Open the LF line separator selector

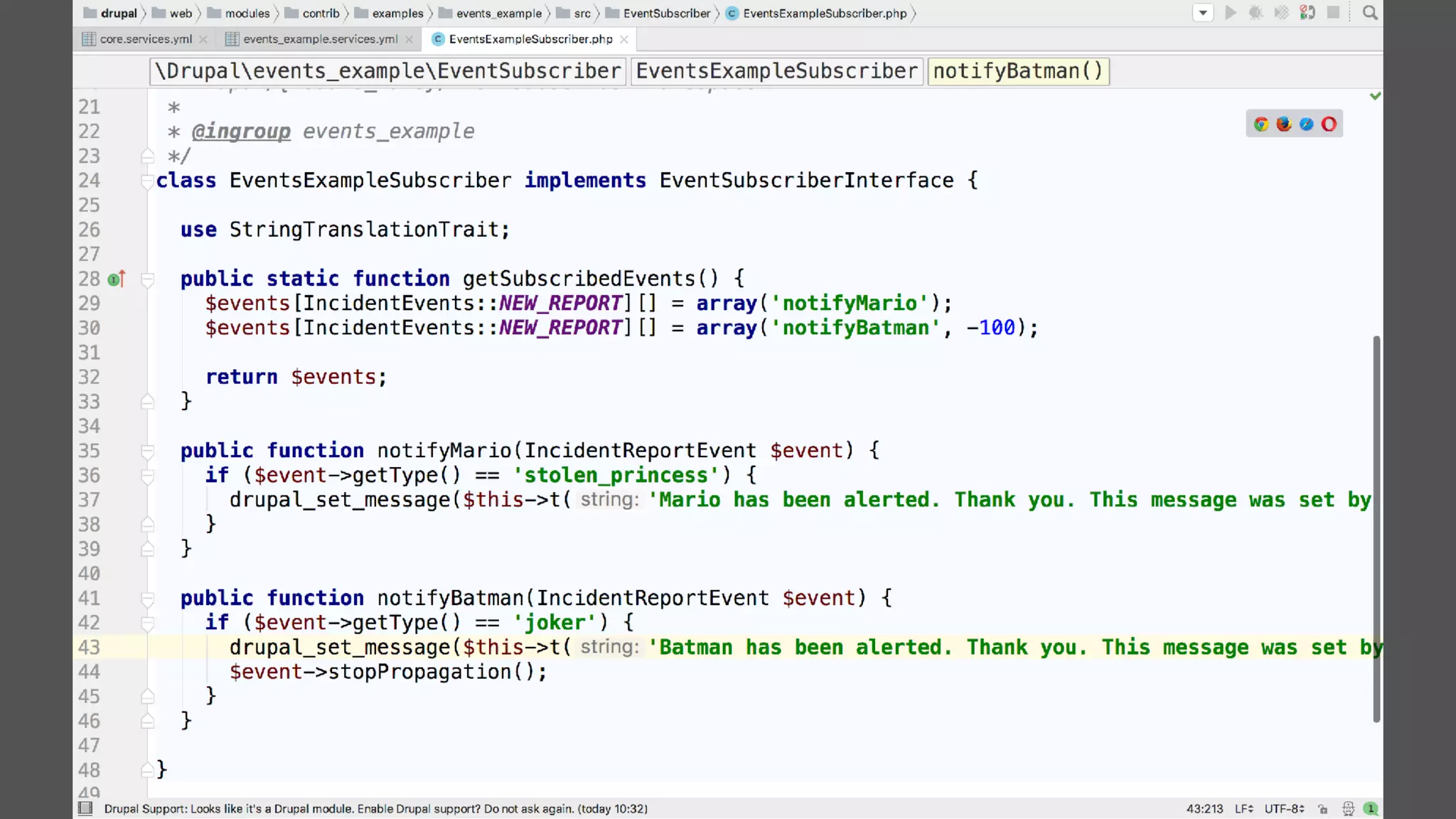pyautogui.click(x=1244, y=808)
